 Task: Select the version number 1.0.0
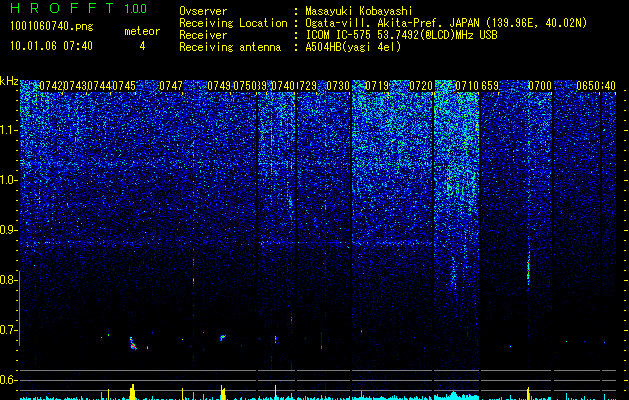point(135,8)
